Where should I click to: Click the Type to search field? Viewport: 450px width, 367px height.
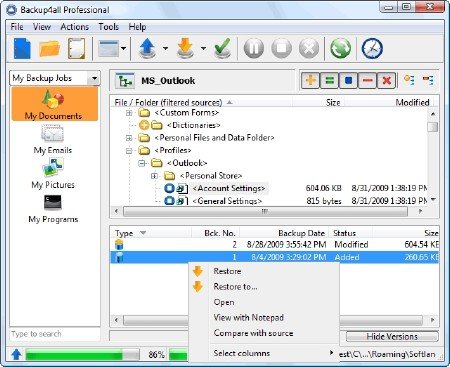[55, 334]
